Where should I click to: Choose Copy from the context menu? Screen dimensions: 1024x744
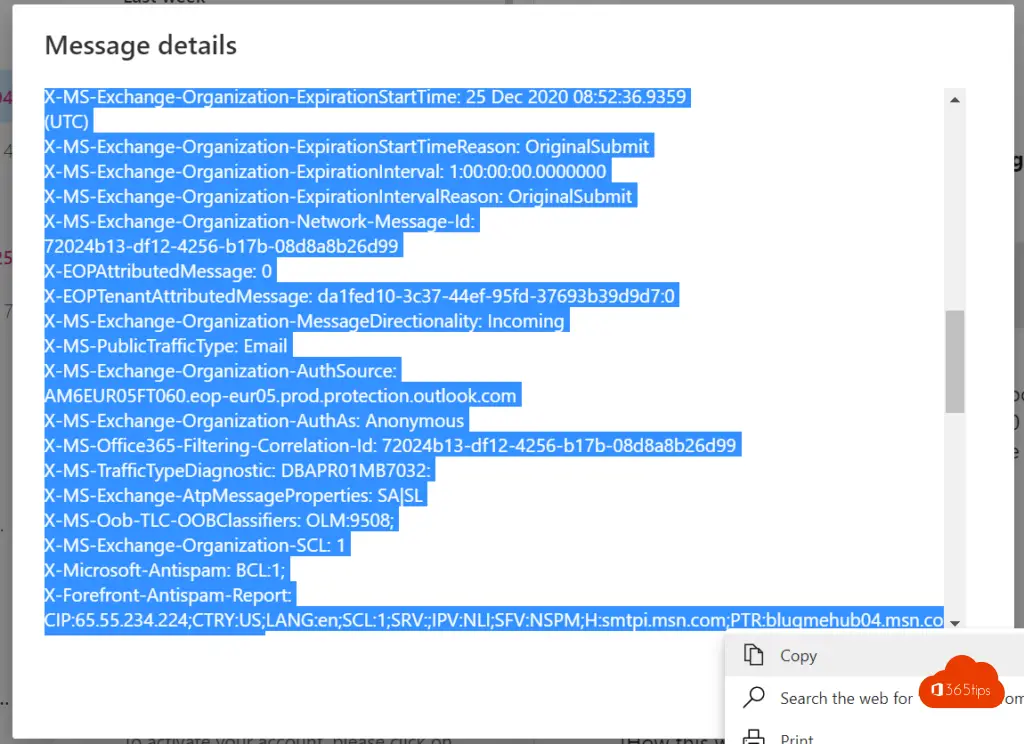pyautogui.click(x=874, y=655)
